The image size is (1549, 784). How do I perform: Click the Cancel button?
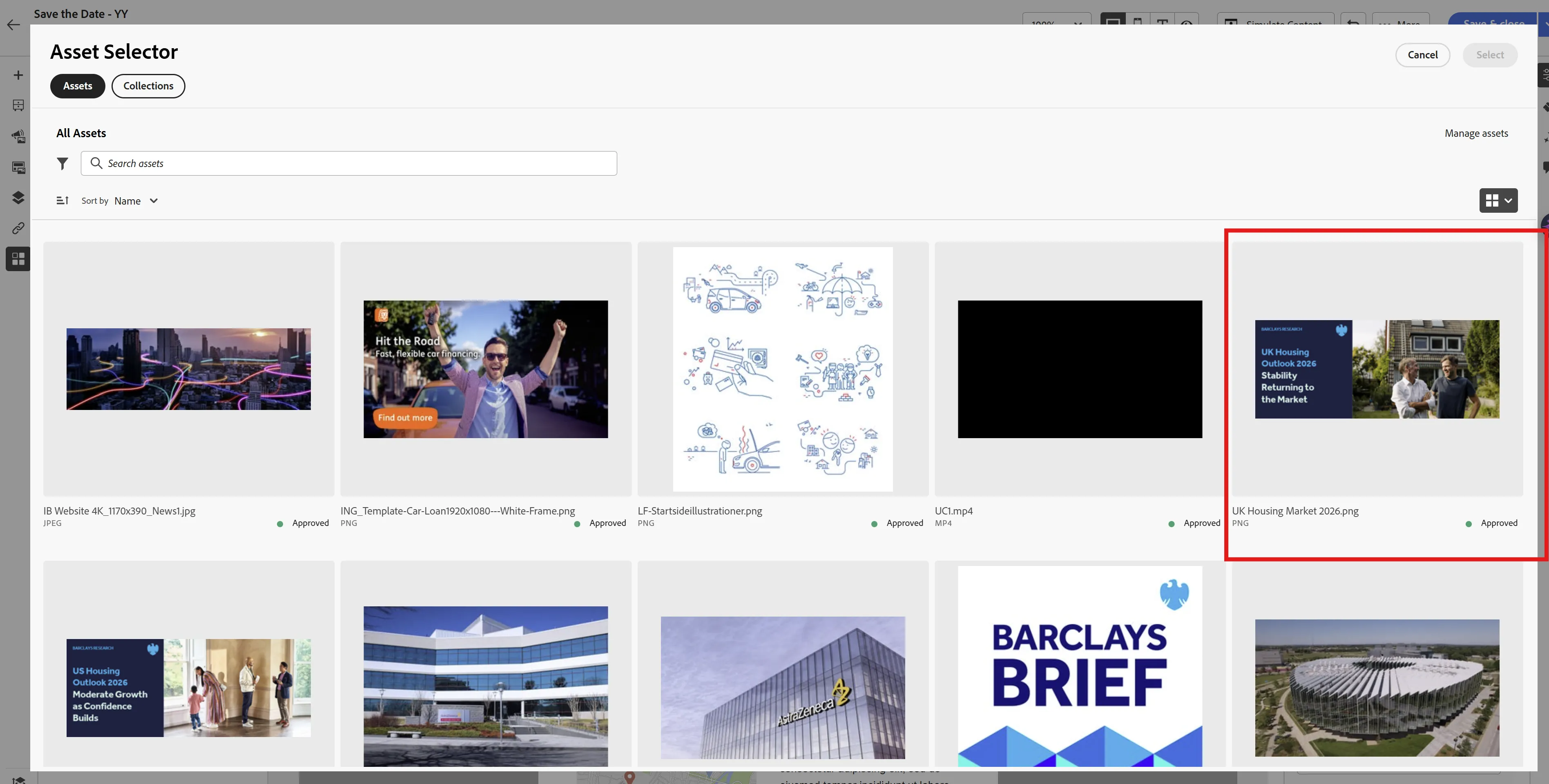pyautogui.click(x=1422, y=55)
